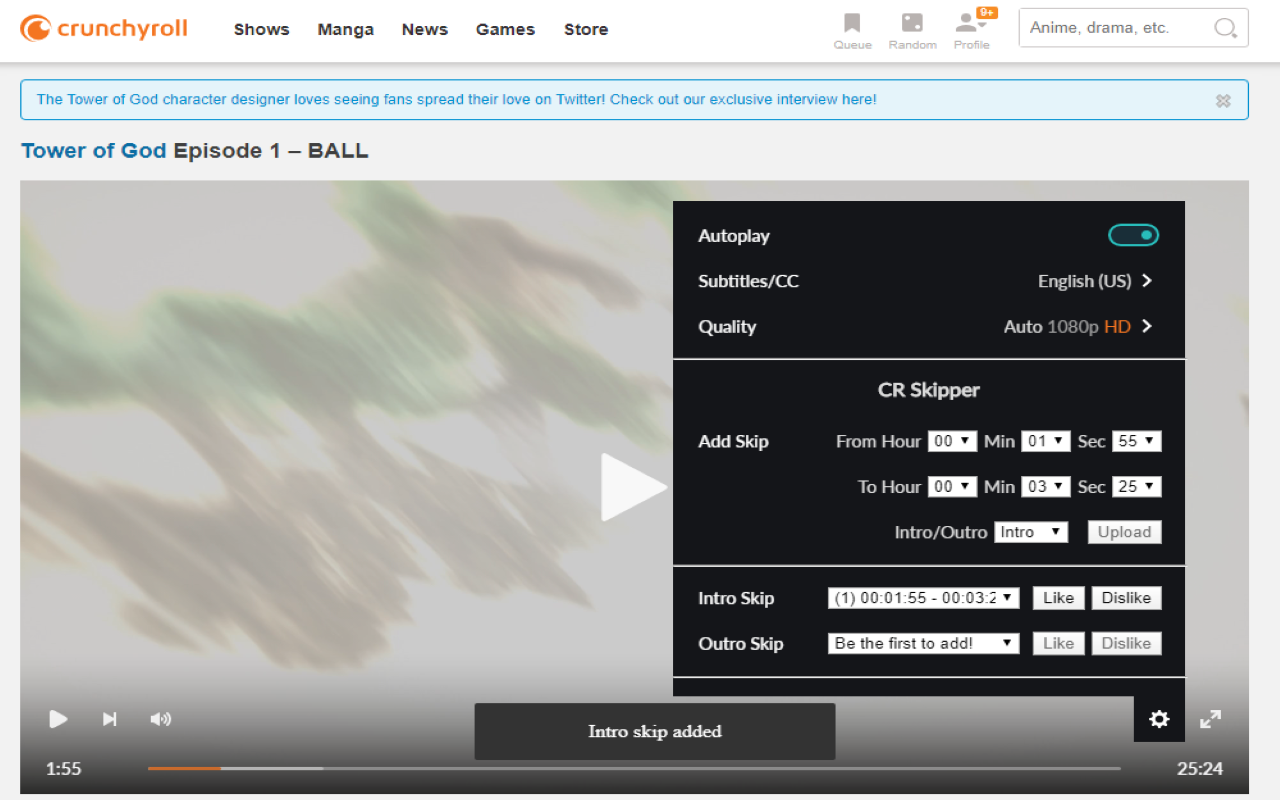Image resolution: width=1280 pixels, height=800 pixels.
Task: Open the News menu
Action: (x=425, y=29)
